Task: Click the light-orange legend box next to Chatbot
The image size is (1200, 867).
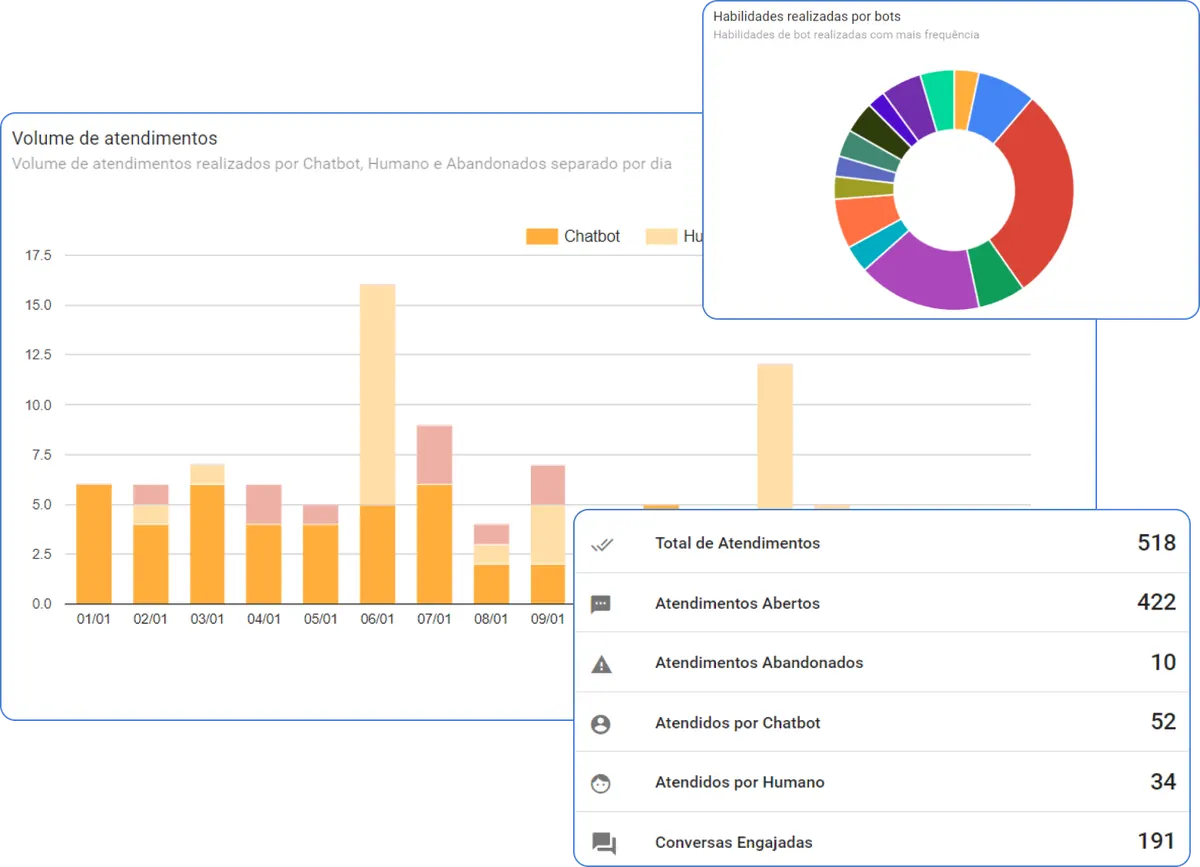Action: [661, 237]
